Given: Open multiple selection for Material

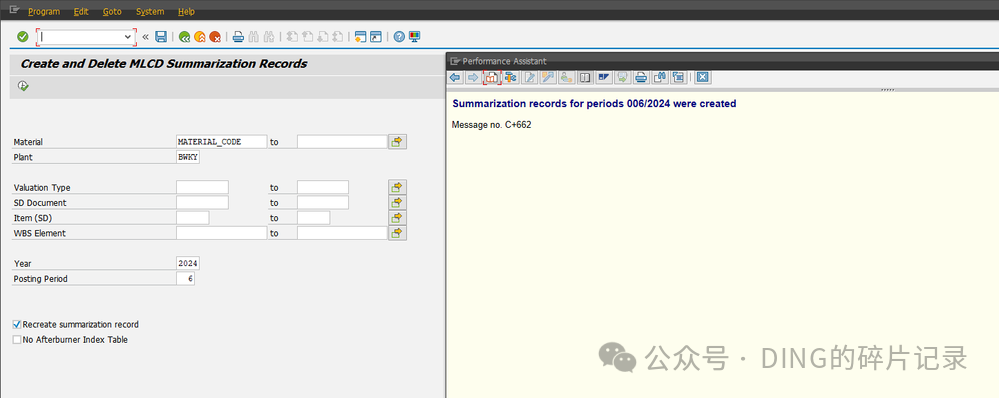Looking at the screenshot, I should coord(398,141).
